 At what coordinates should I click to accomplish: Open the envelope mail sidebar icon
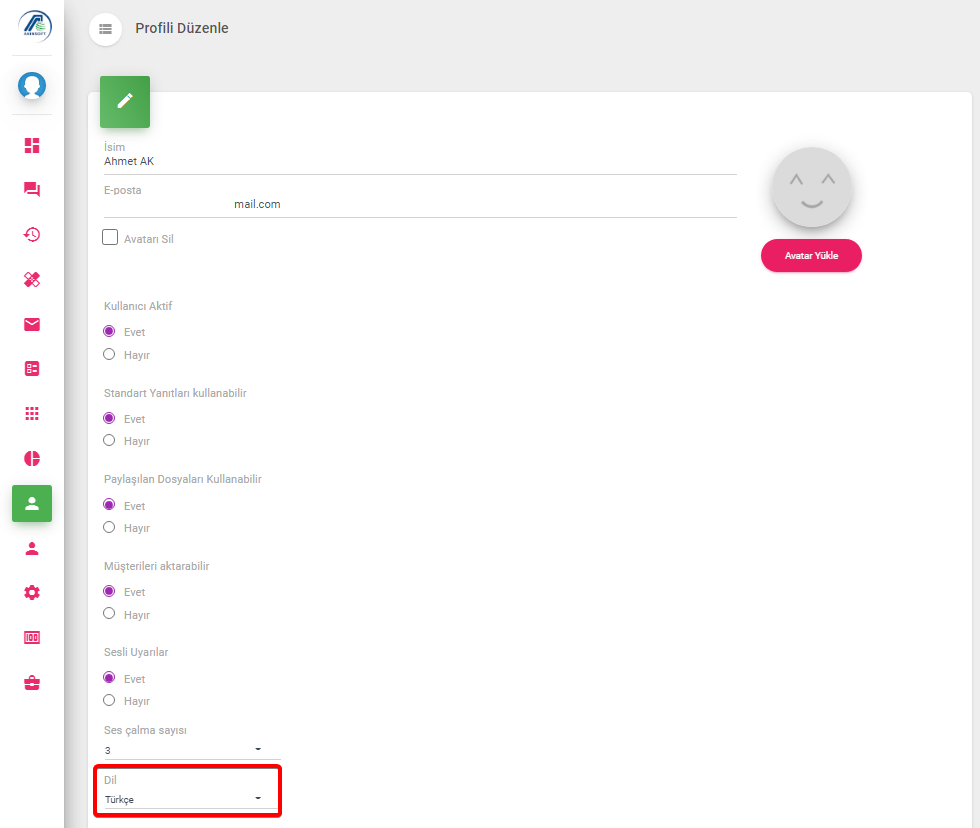click(32, 324)
